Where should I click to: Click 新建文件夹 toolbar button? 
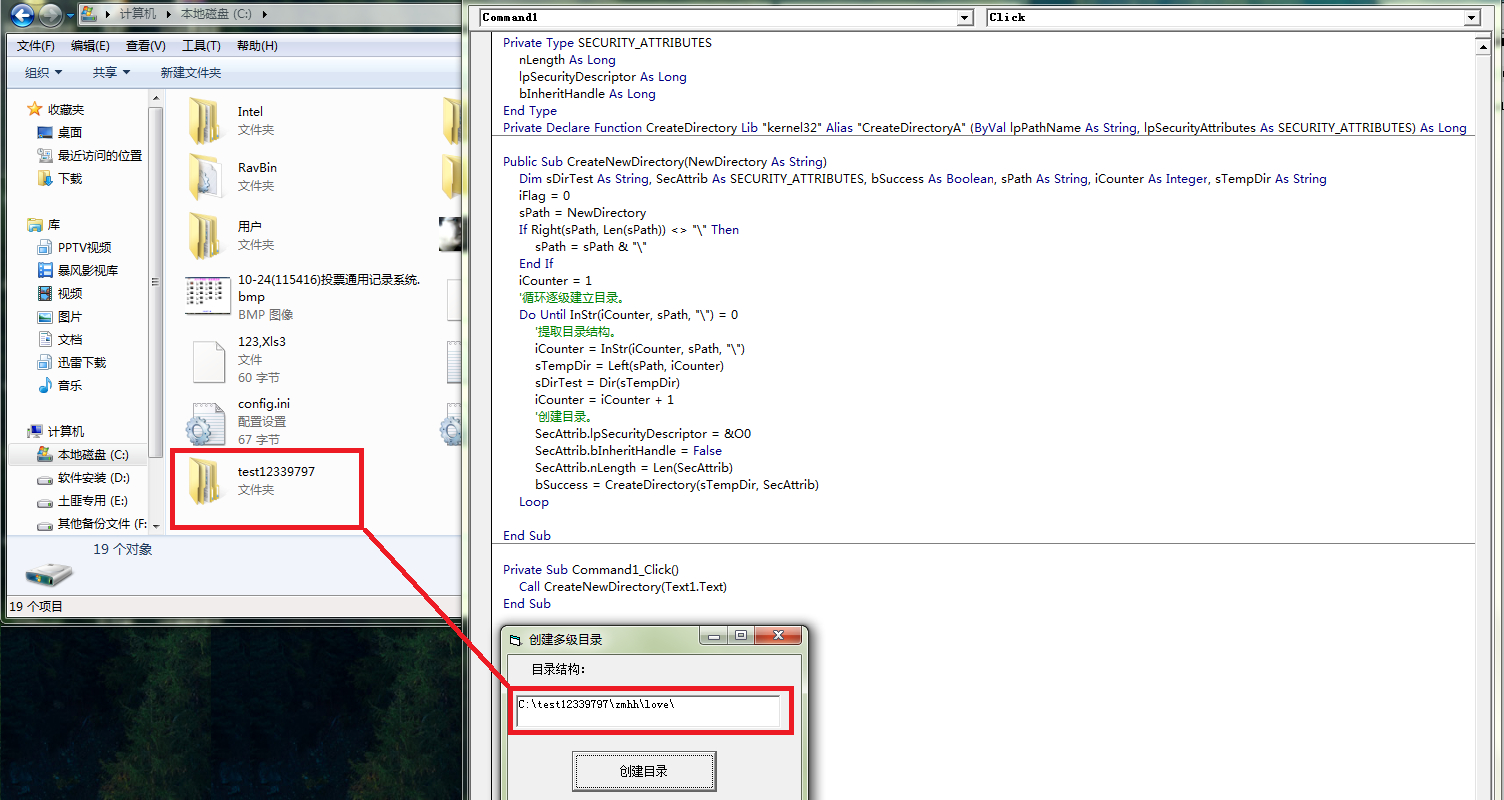[x=191, y=72]
